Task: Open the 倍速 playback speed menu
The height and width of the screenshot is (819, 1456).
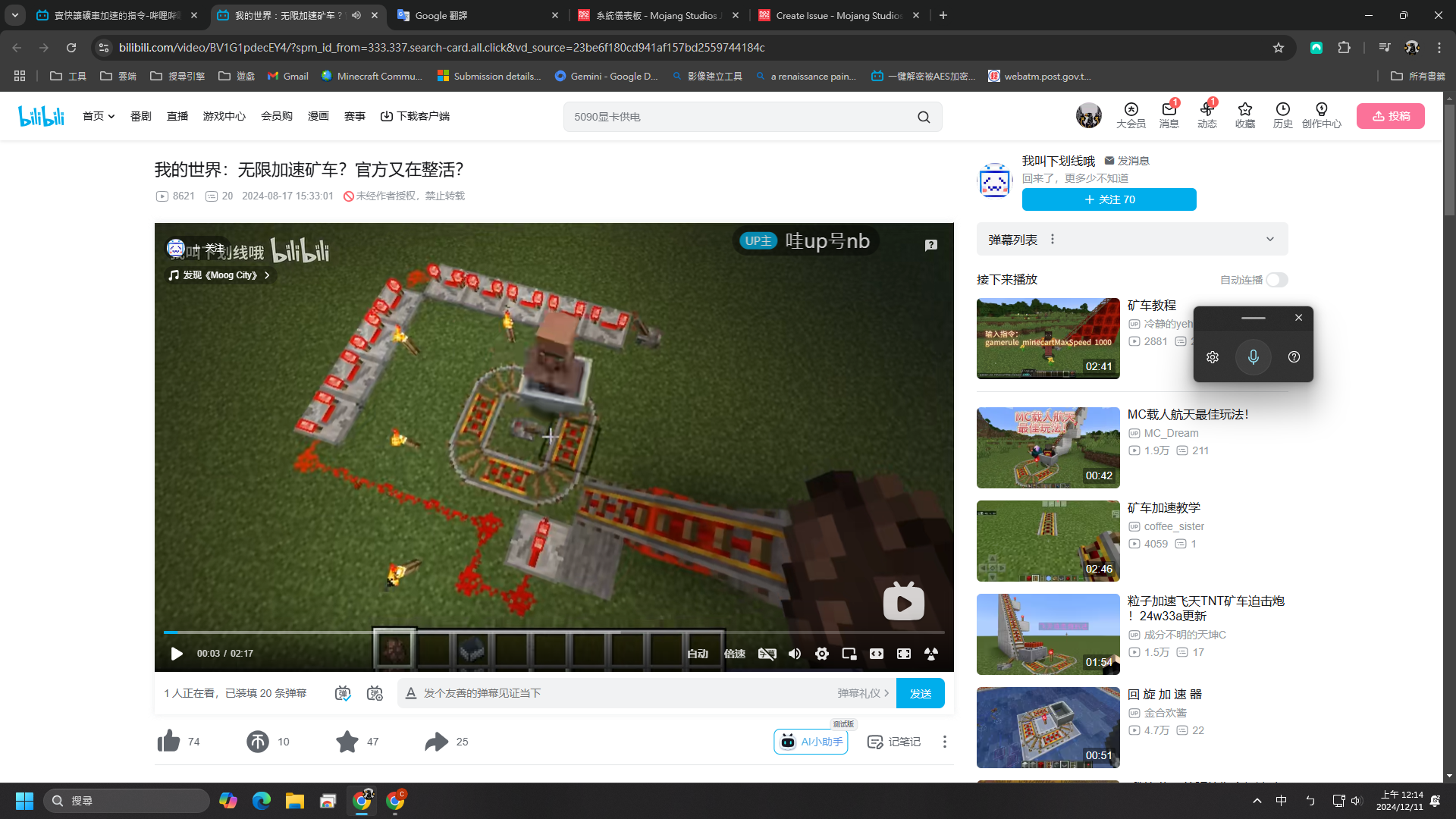Action: click(734, 654)
